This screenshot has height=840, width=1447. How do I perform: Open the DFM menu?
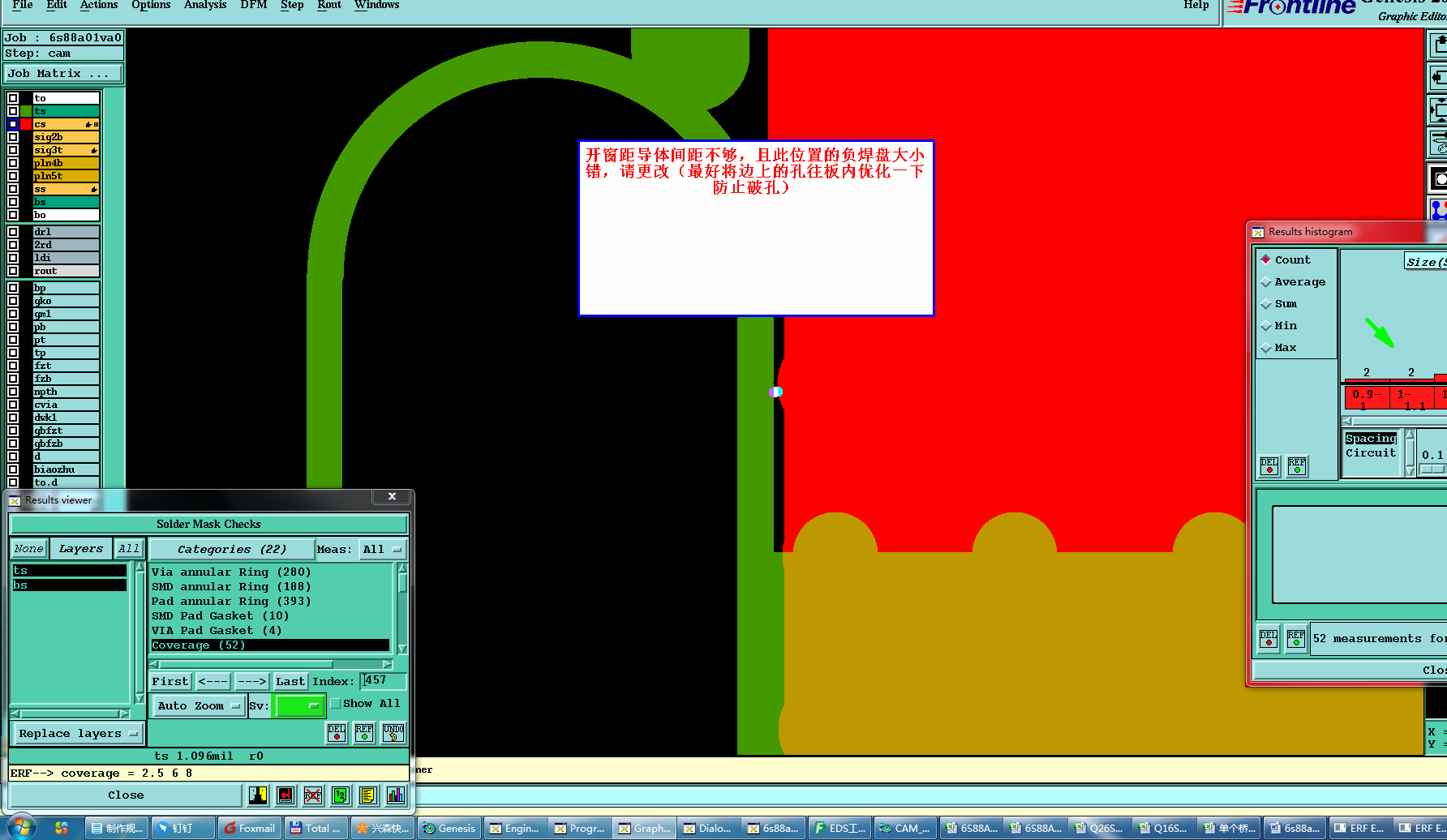click(x=254, y=5)
